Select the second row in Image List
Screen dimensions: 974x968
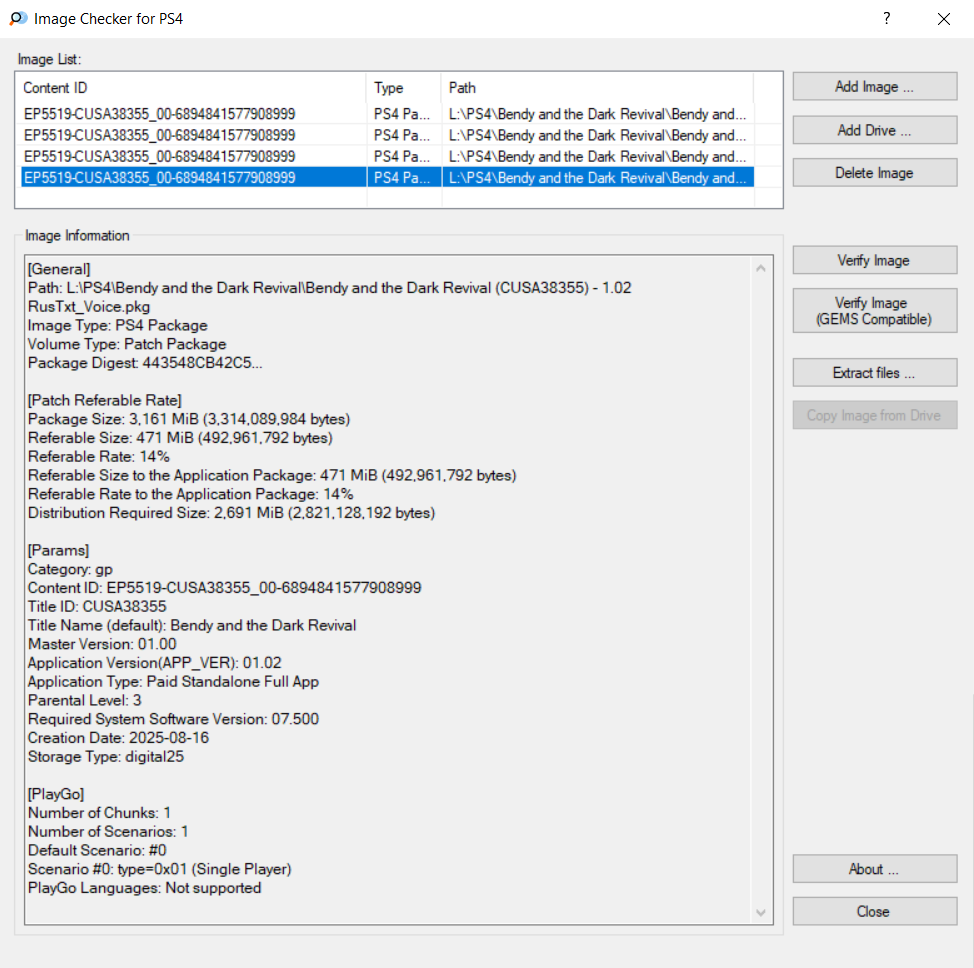pos(160,135)
